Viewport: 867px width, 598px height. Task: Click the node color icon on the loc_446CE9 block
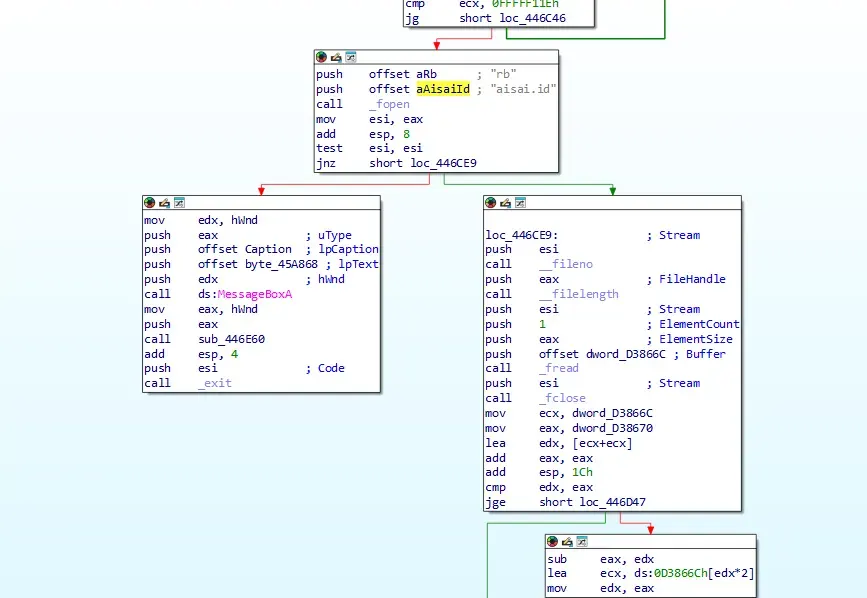coord(490,203)
